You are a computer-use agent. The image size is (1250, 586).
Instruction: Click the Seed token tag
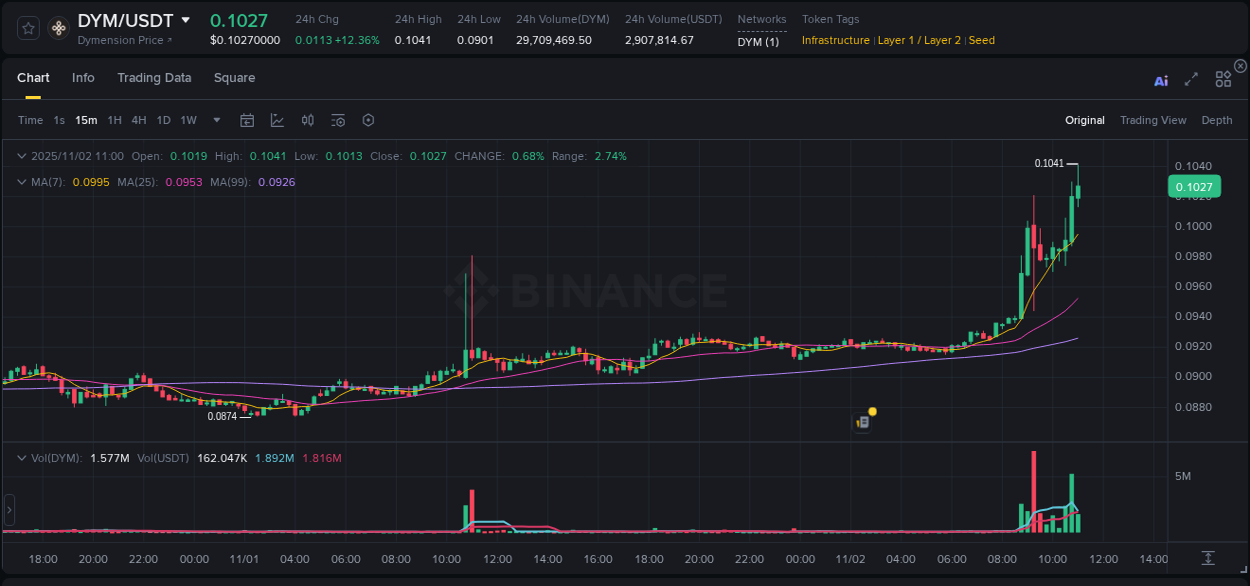pyautogui.click(x=981, y=40)
